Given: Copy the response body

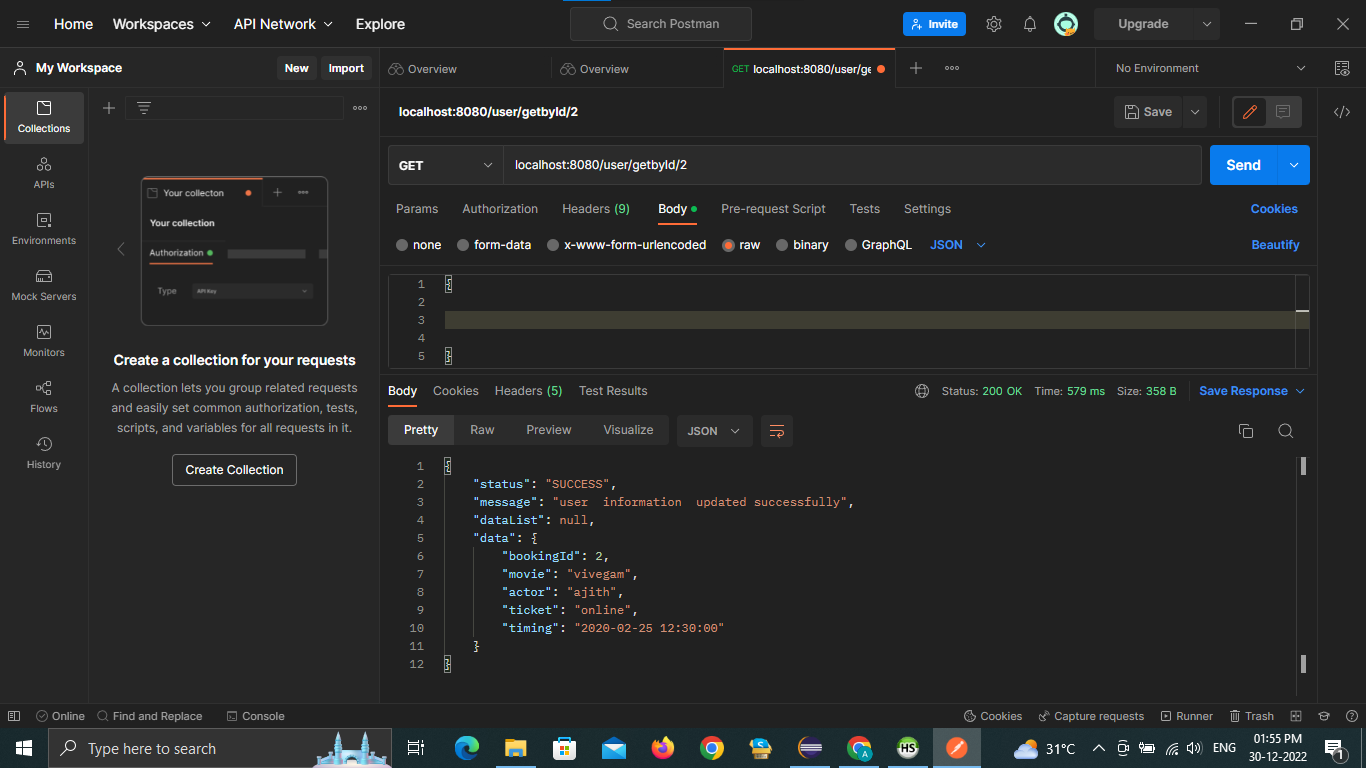Looking at the screenshot, I should [x=1246, y=431].
